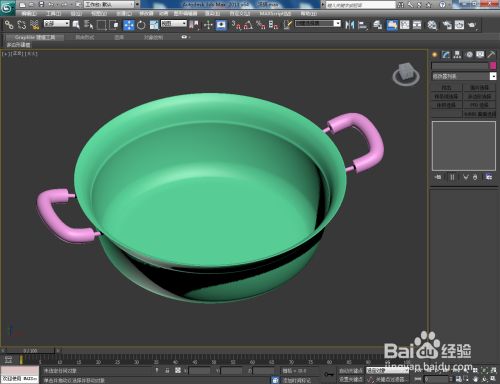The image size is (500, 384).
Task: Click the ViewCube in the viewport
Action: coord(406,74)
